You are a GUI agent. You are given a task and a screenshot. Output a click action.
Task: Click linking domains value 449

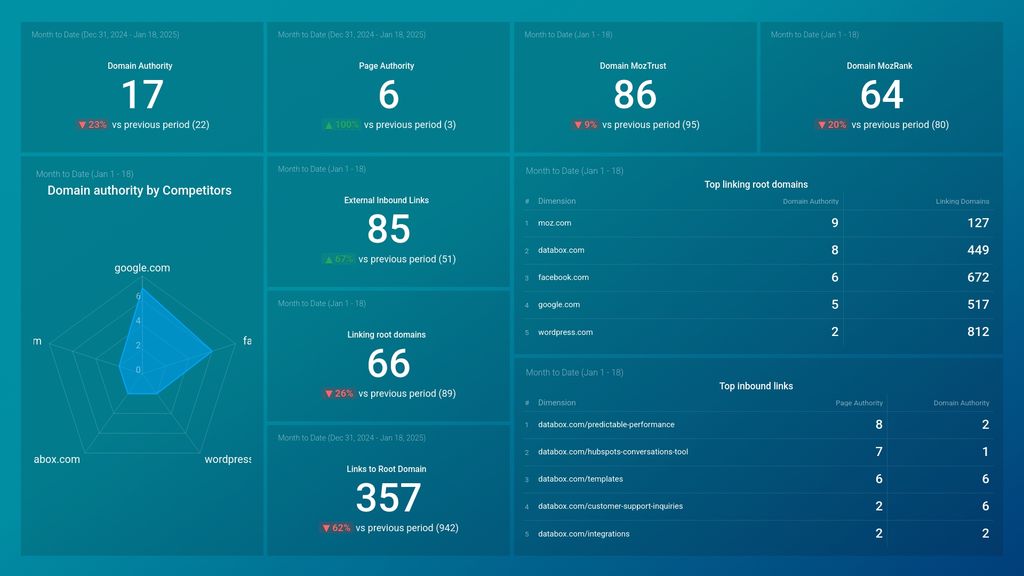(x=978, y=250)
